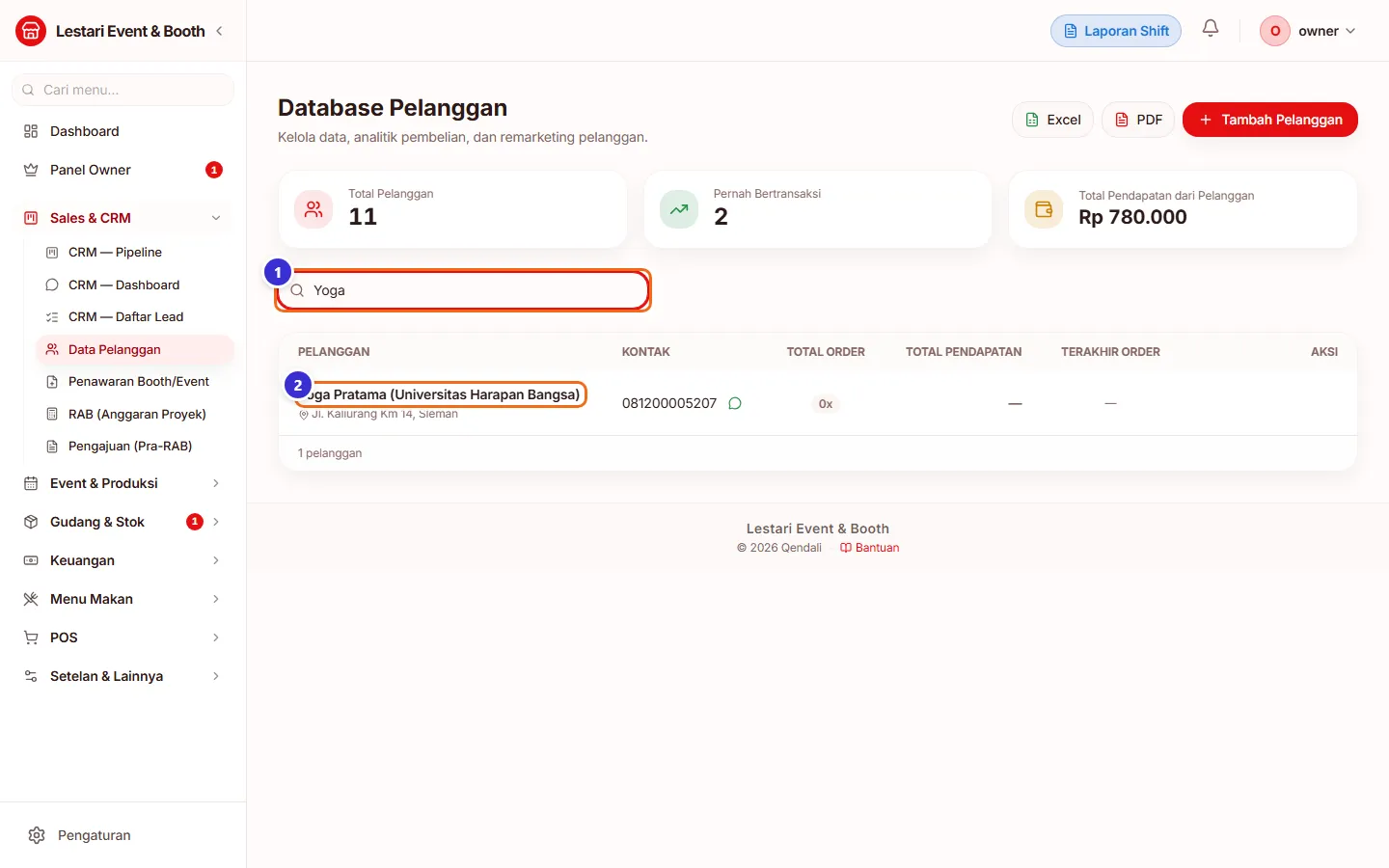Open Pengajuan (Pra-RAB)
1389x868 pixels.
[135, 447]
